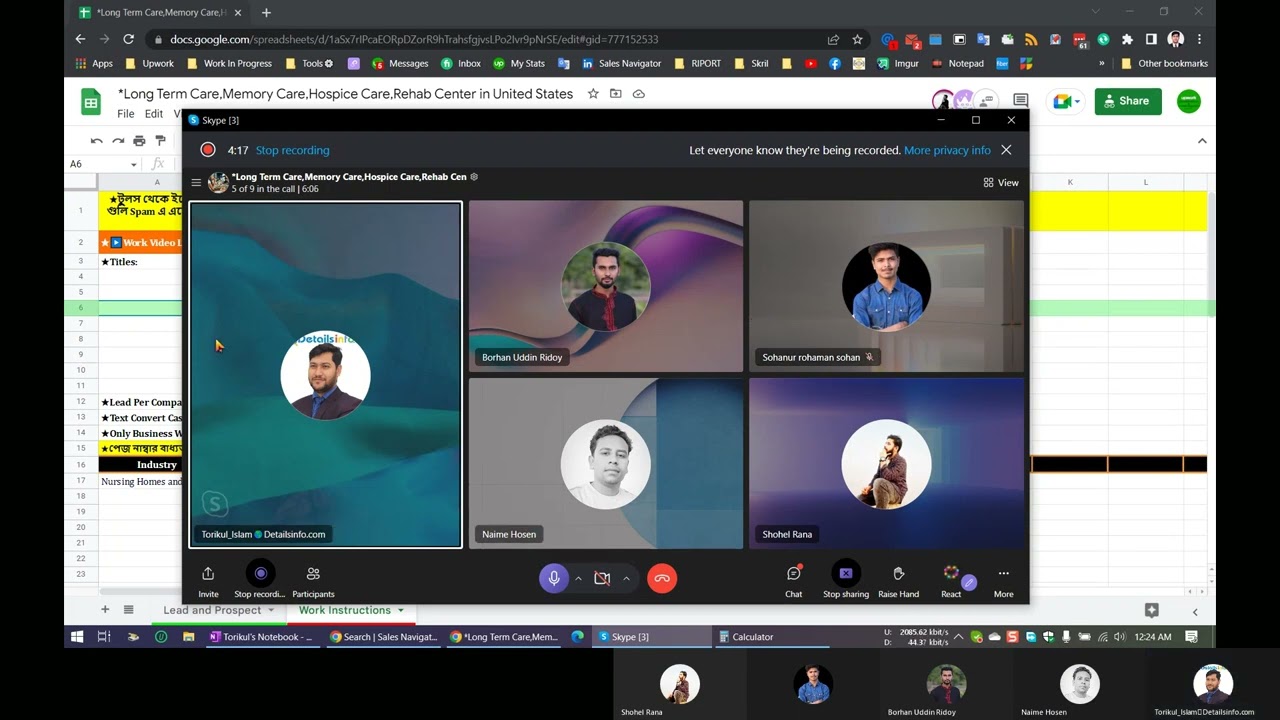The image size is (1280, 720).
Task: Switch to Torikul's Notebook in taskbar
Action: 262,637
